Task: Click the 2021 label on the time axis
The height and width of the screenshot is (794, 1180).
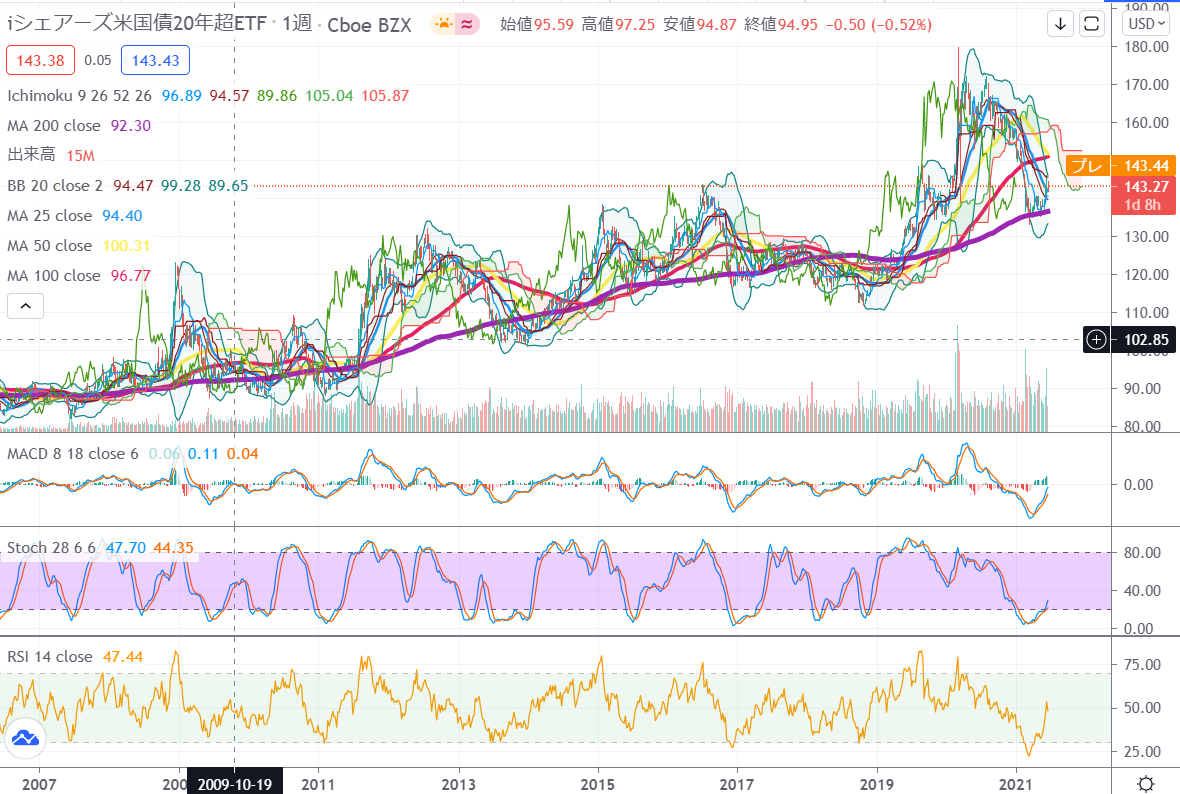Action: tap(1016, 784)
